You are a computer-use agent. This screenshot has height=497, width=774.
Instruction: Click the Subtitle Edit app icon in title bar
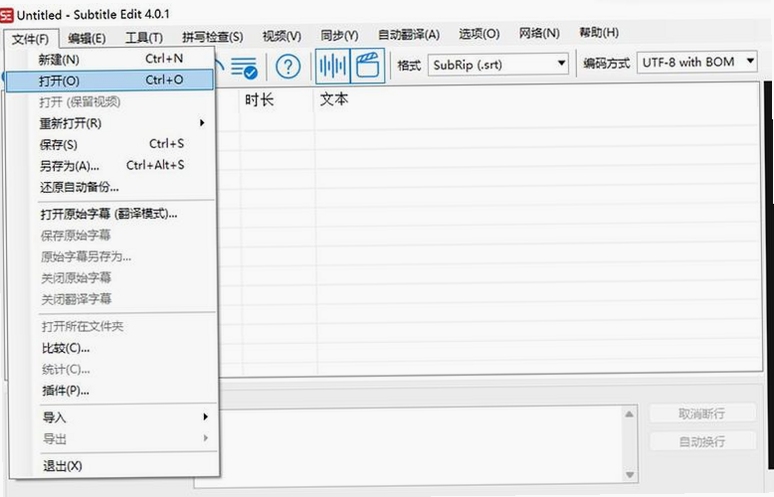click(7, 15)
